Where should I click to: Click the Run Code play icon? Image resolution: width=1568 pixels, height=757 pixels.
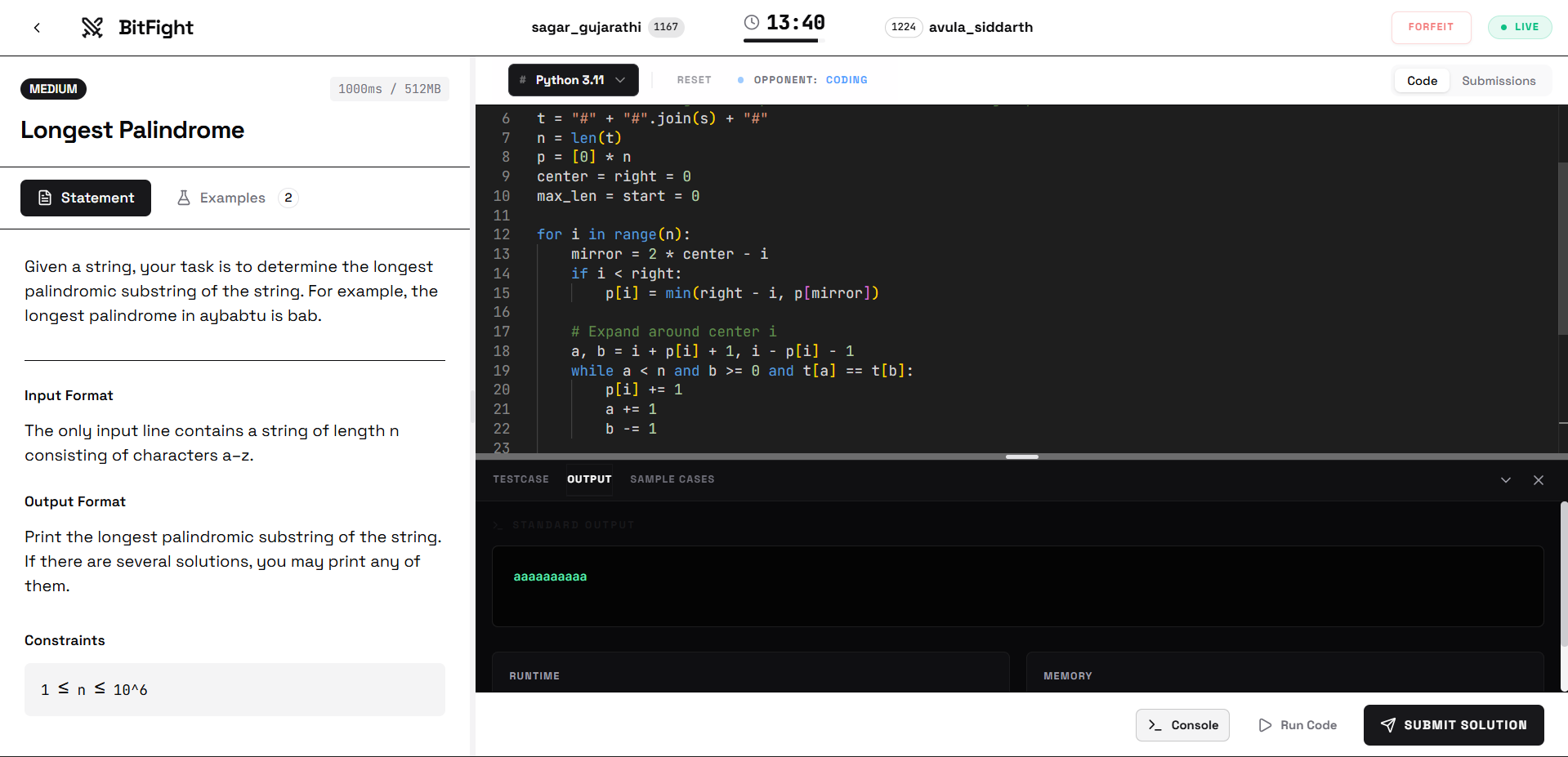(1265, 725)
